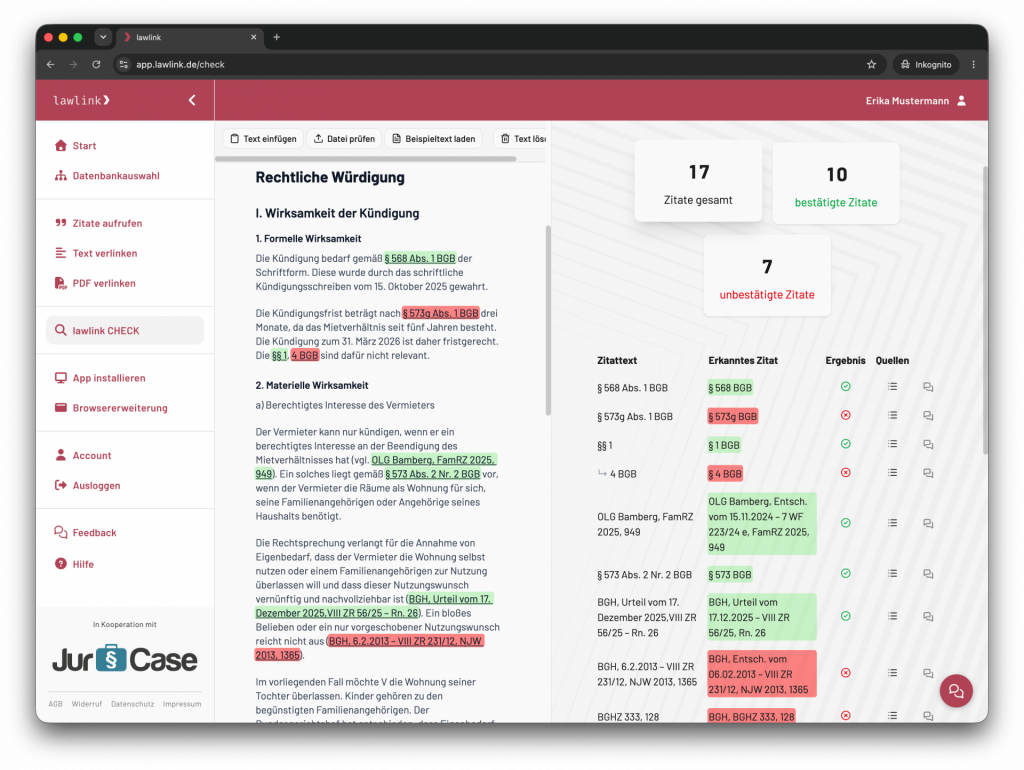Open the JurCase partner logo
Image resolution: width=1024 pixels, height=770 pixels.
125,658
